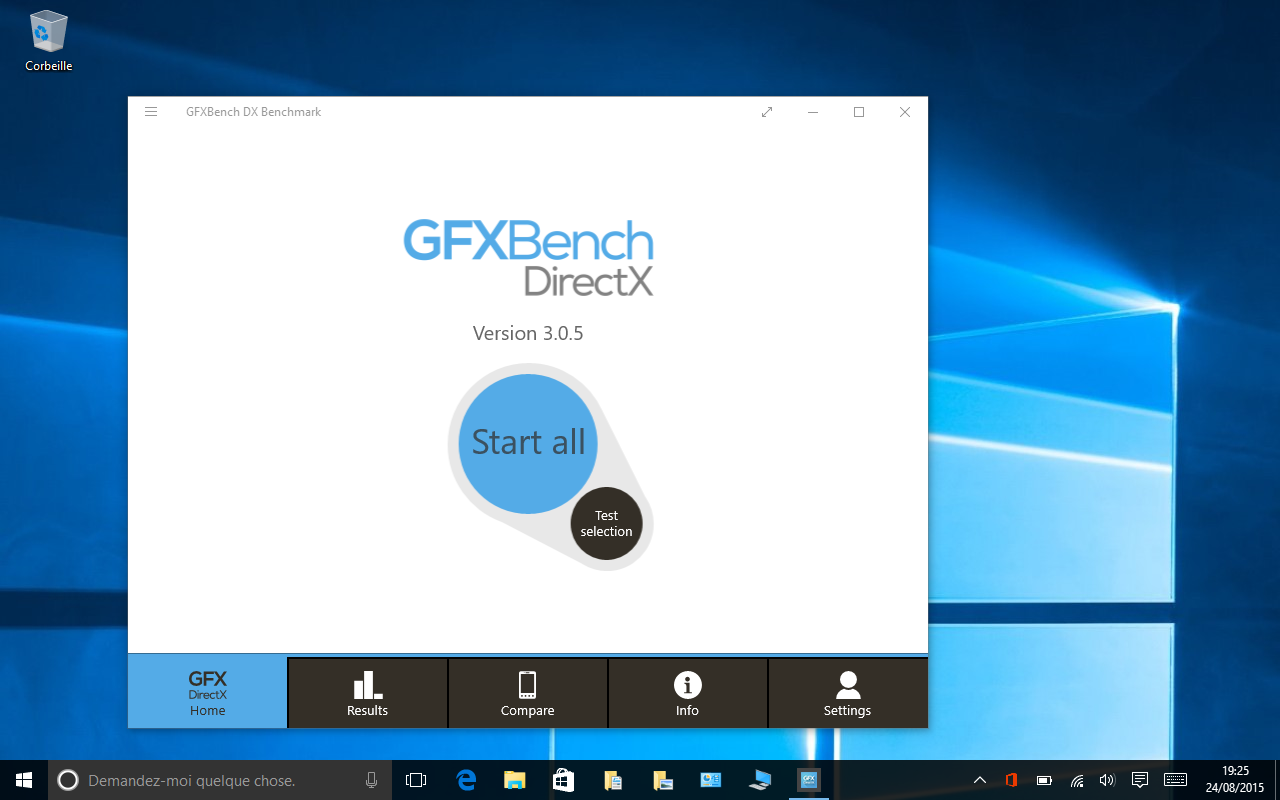Open the Corbeille recycle bin icon
The width and height of the screenshot is (1280, 800).
click(49, 41)
